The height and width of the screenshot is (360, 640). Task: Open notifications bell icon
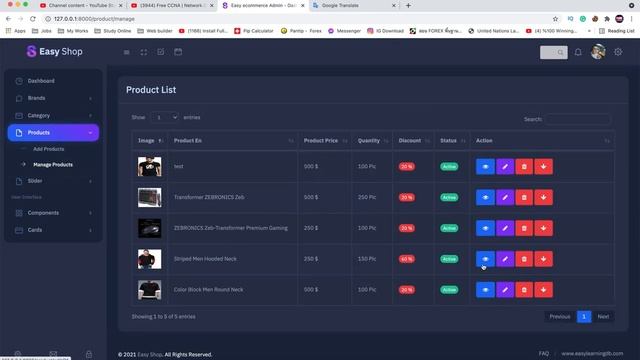(578, 52)
